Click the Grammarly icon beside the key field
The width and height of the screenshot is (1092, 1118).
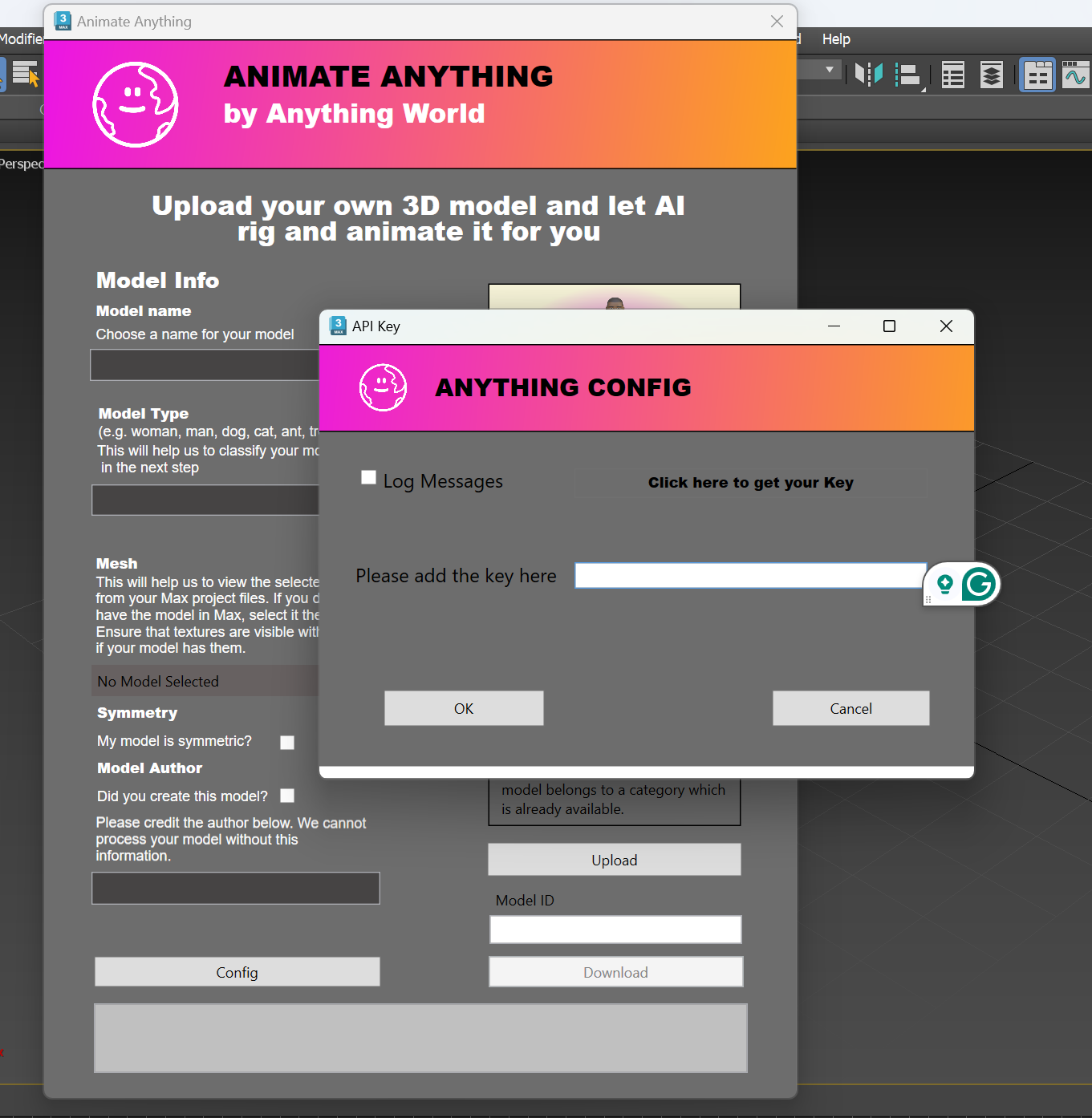(979, 584)
